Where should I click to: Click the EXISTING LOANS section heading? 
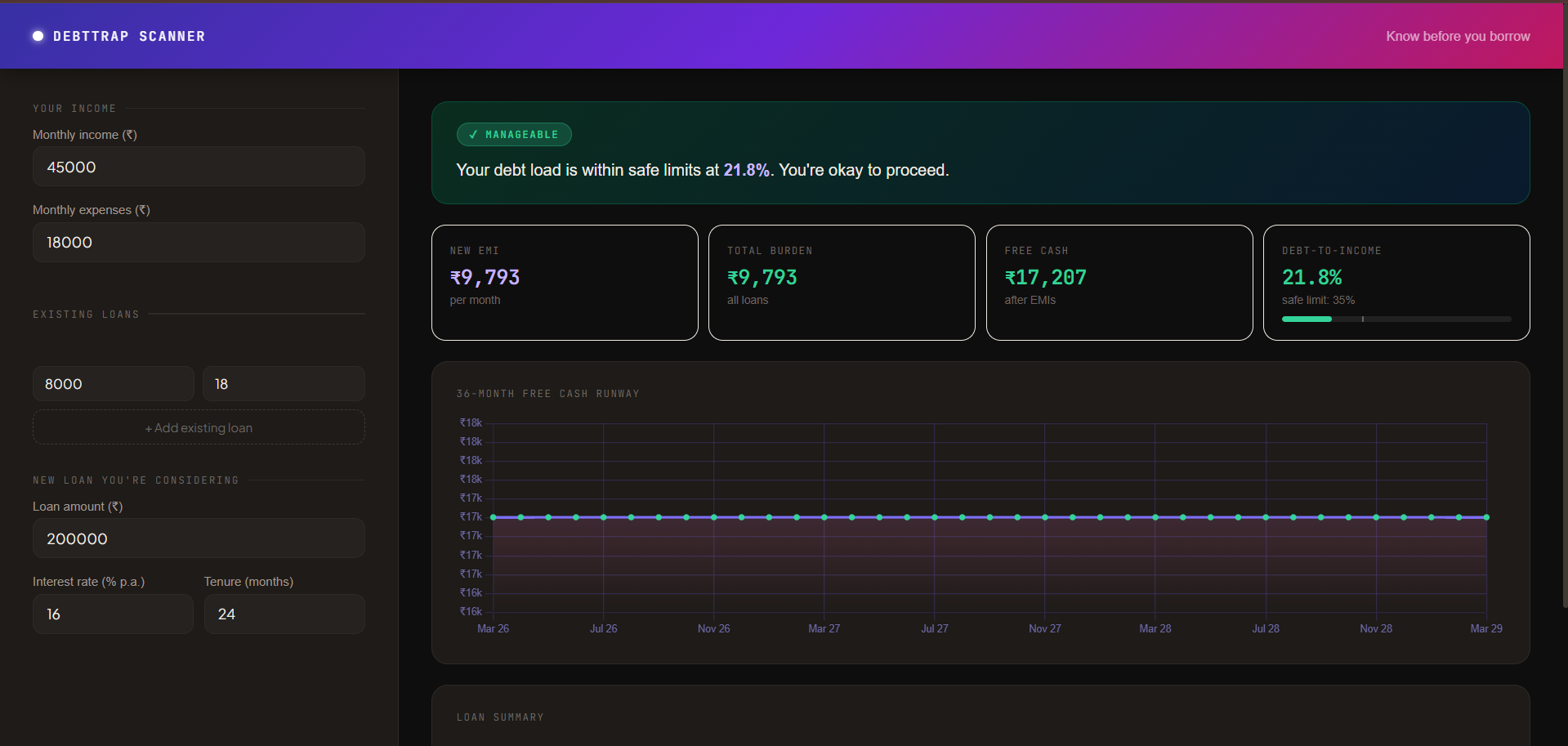(86, 315)
